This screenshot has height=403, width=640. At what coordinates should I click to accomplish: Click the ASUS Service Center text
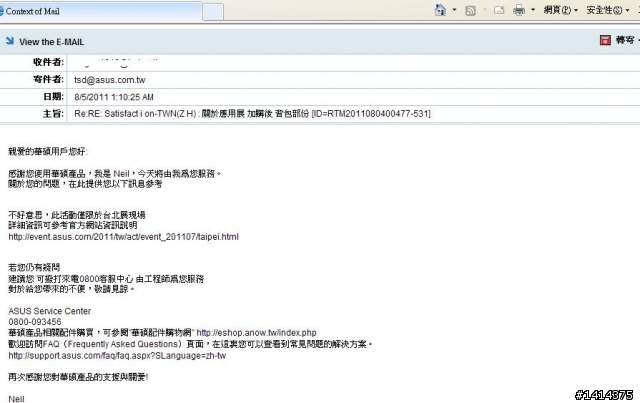(x=49, y=311)
